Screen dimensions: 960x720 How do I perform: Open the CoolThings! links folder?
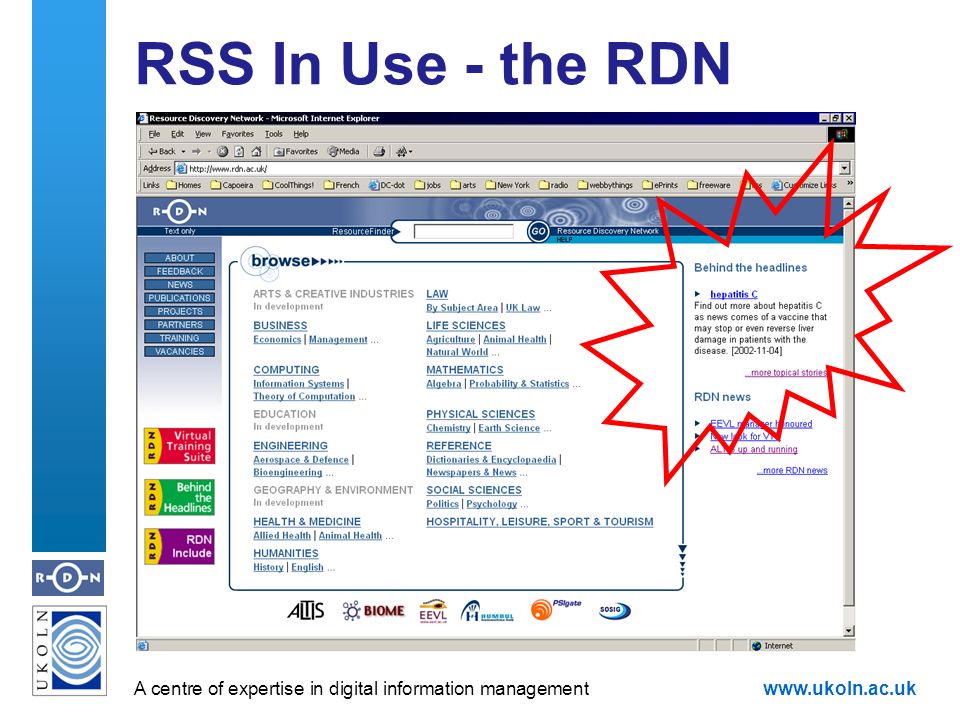click(288, 185)
